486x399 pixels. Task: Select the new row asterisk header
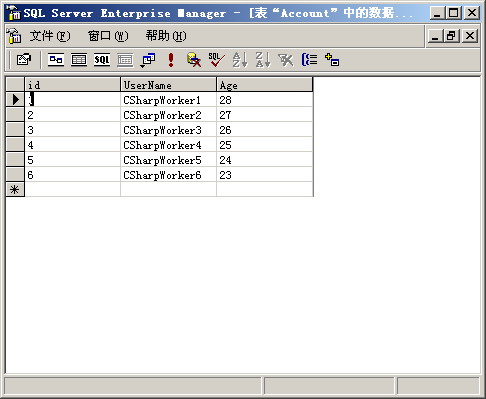tap(15, 190)
